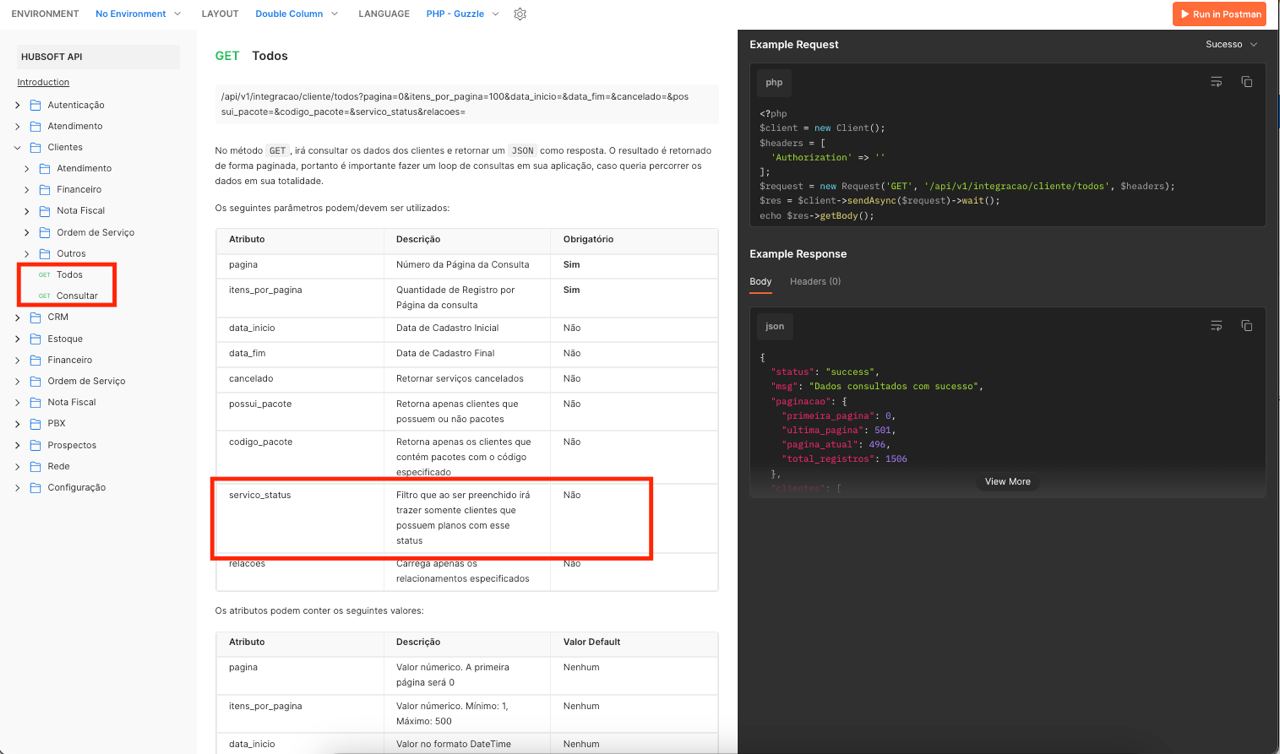This screenshot has height=754, width=1280.
Task: Expand the Configuração folder chevron
Action: [18, 488]
